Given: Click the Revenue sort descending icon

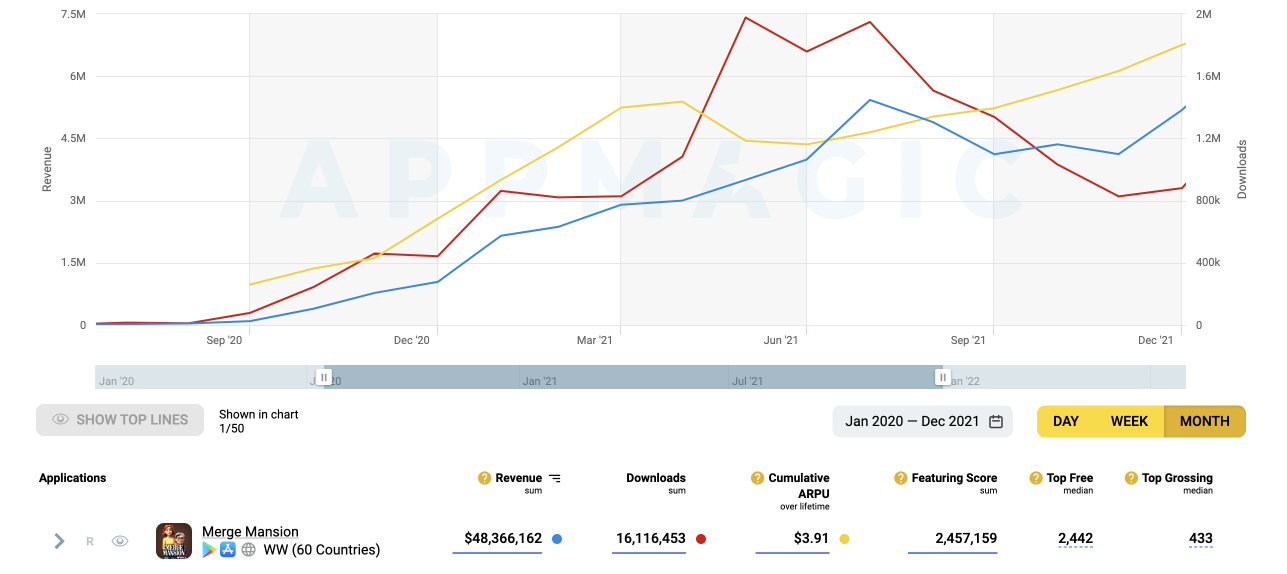Looking at the screenshot, I should 555,478.
